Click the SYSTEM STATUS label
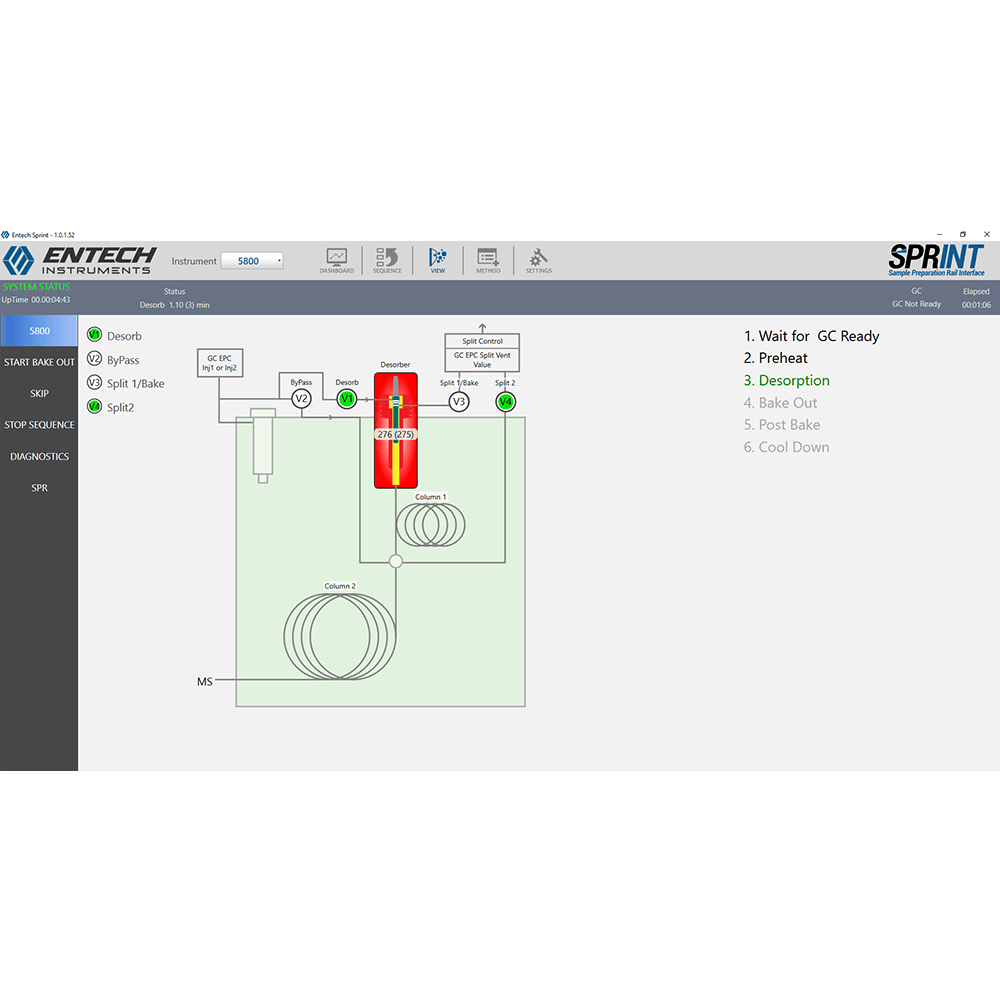Image resolution: width=1000 pixels, height=1000 pixels. coord(36,287)
